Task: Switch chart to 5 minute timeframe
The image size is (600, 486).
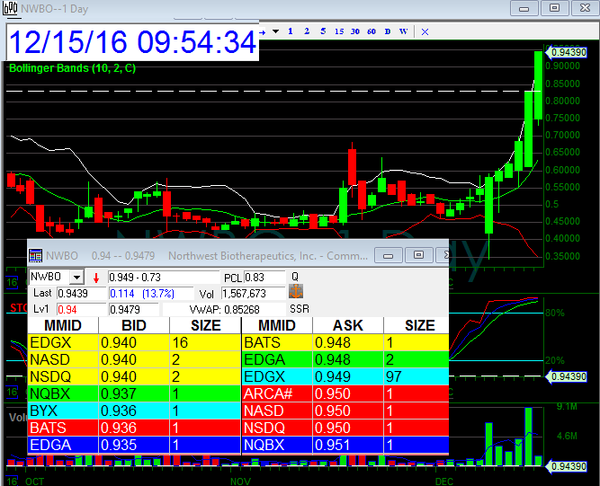Action: [323, 31]
